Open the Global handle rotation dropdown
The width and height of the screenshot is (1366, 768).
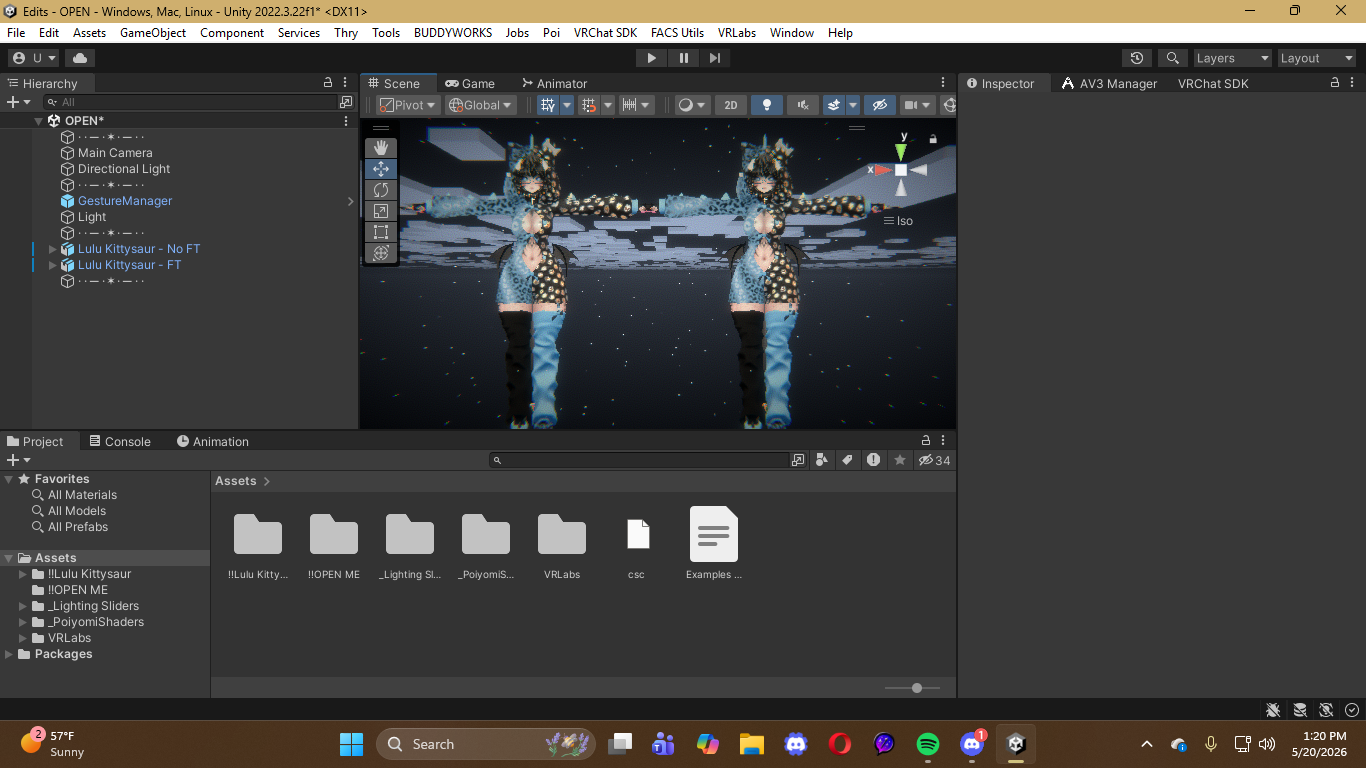(x=480, y=105)
